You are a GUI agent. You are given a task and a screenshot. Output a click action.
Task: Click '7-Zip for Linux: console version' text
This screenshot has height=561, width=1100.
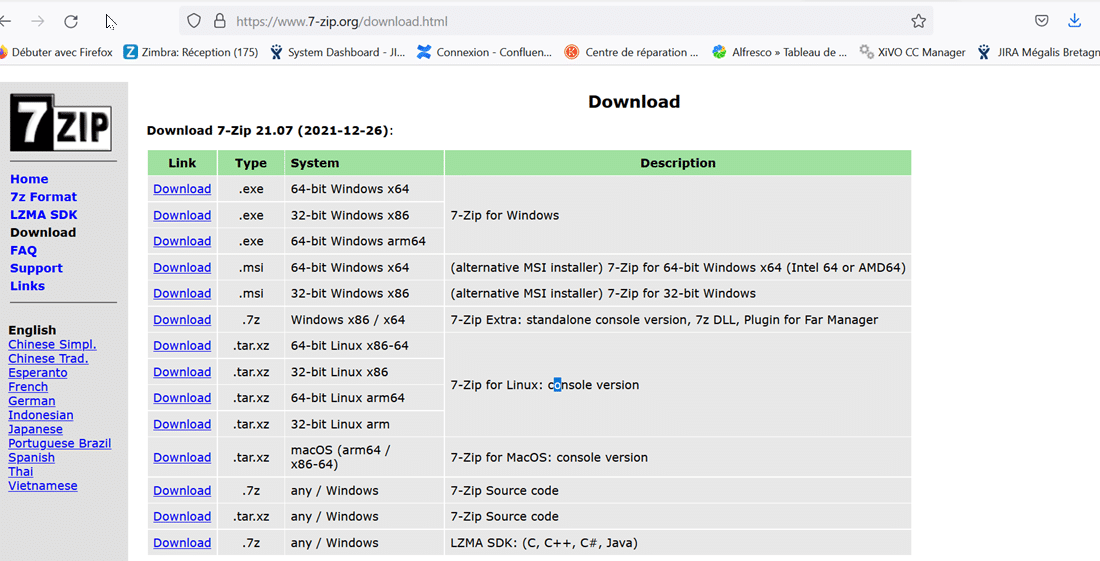click(x=544, y=385)
